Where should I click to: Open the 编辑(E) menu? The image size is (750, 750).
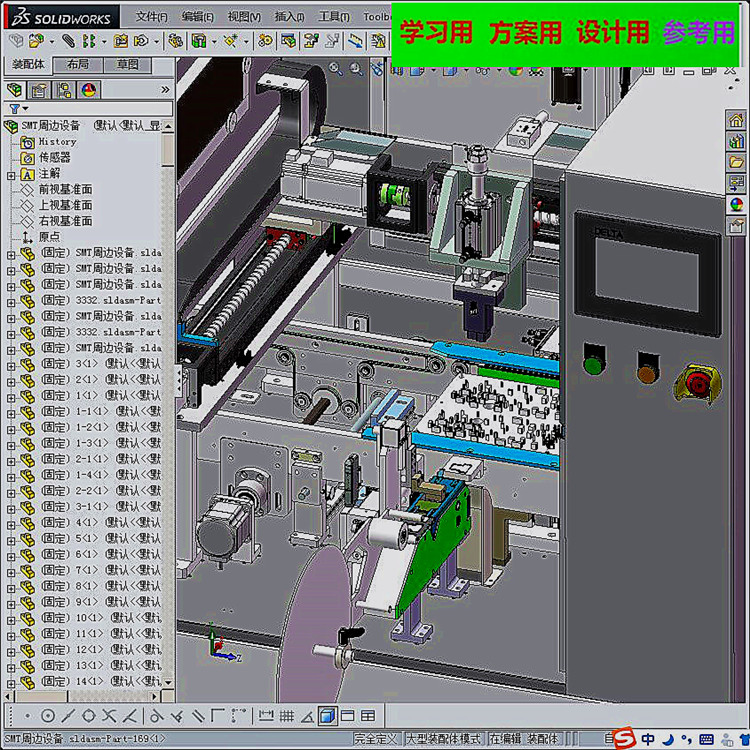pos(197,17)
